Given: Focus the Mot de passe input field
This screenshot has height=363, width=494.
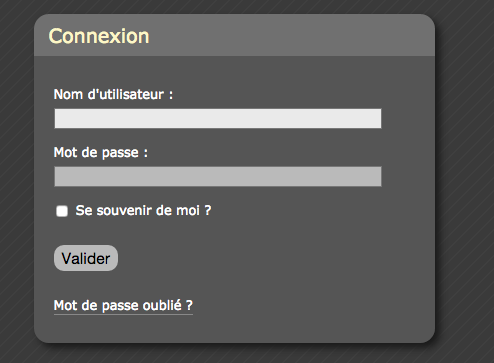Looking at the screenshot, I should coord(218,176).
